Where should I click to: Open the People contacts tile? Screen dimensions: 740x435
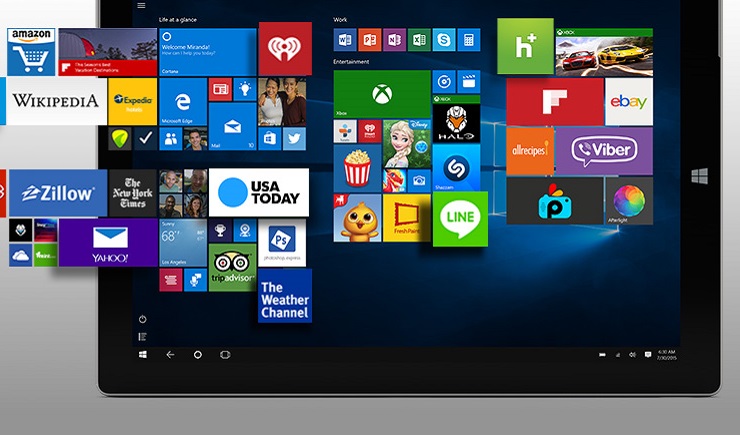171,139
